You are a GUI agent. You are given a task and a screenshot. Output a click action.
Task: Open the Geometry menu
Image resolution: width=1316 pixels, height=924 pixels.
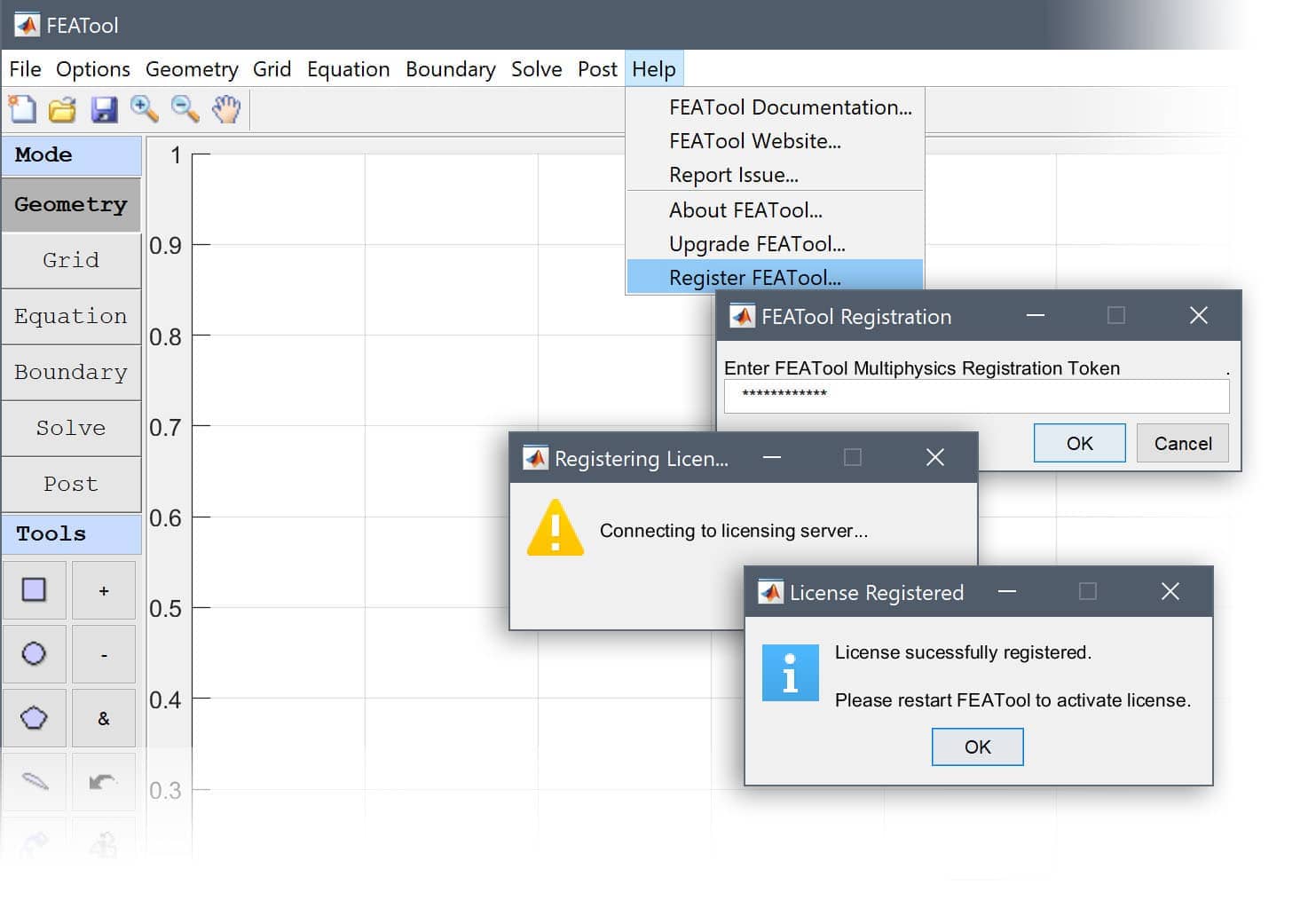(192, 69)
